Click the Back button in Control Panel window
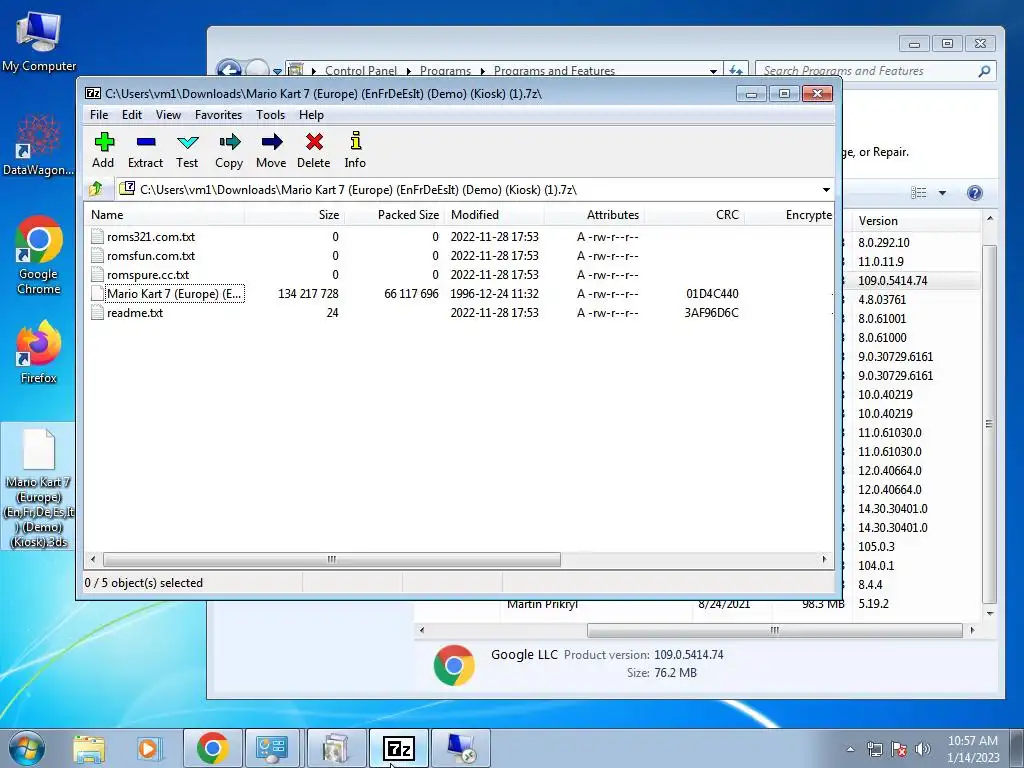The image size is (1024, 768). click(229, 70)
